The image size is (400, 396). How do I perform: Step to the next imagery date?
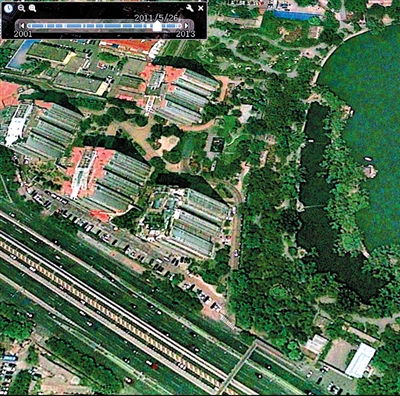point(187,26)
